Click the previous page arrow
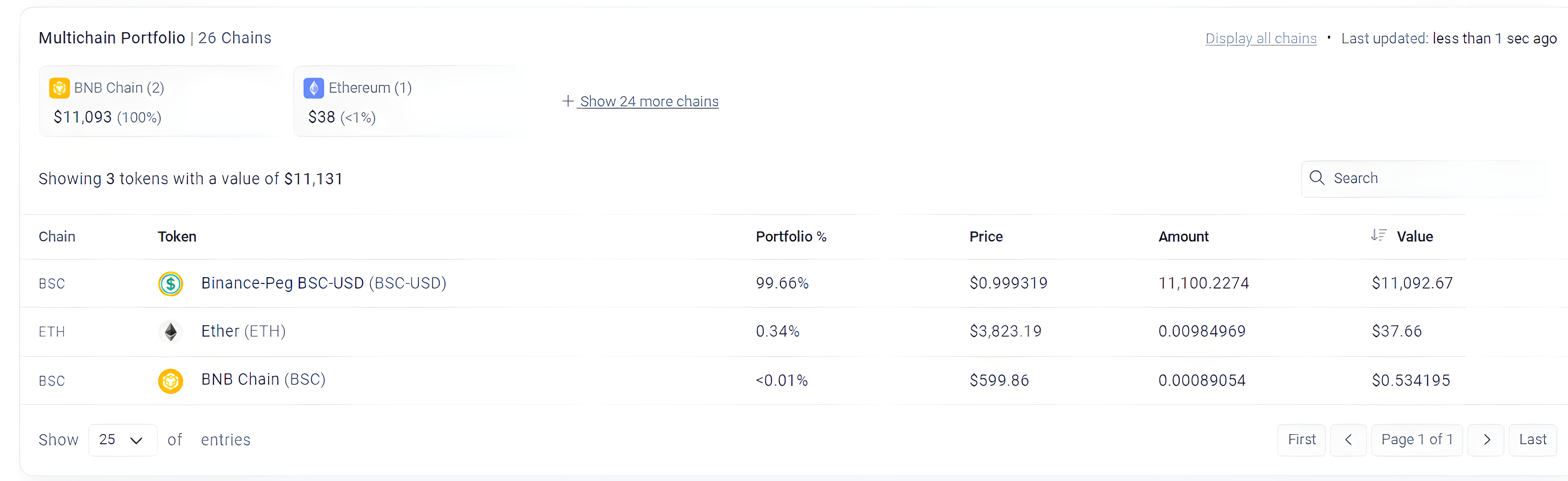 tap(1348, 439)
